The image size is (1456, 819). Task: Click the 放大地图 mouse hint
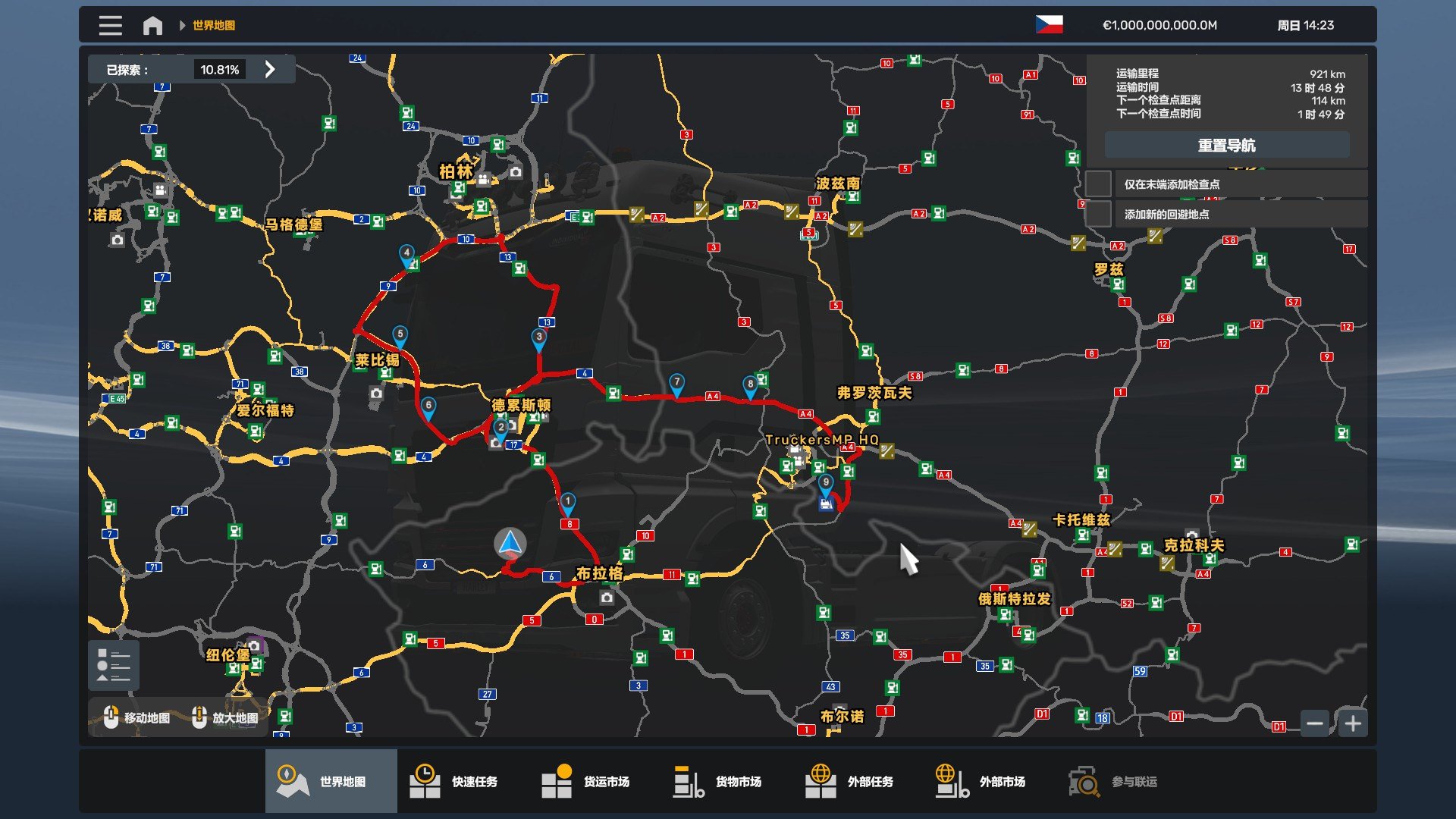tap(224, 717)
